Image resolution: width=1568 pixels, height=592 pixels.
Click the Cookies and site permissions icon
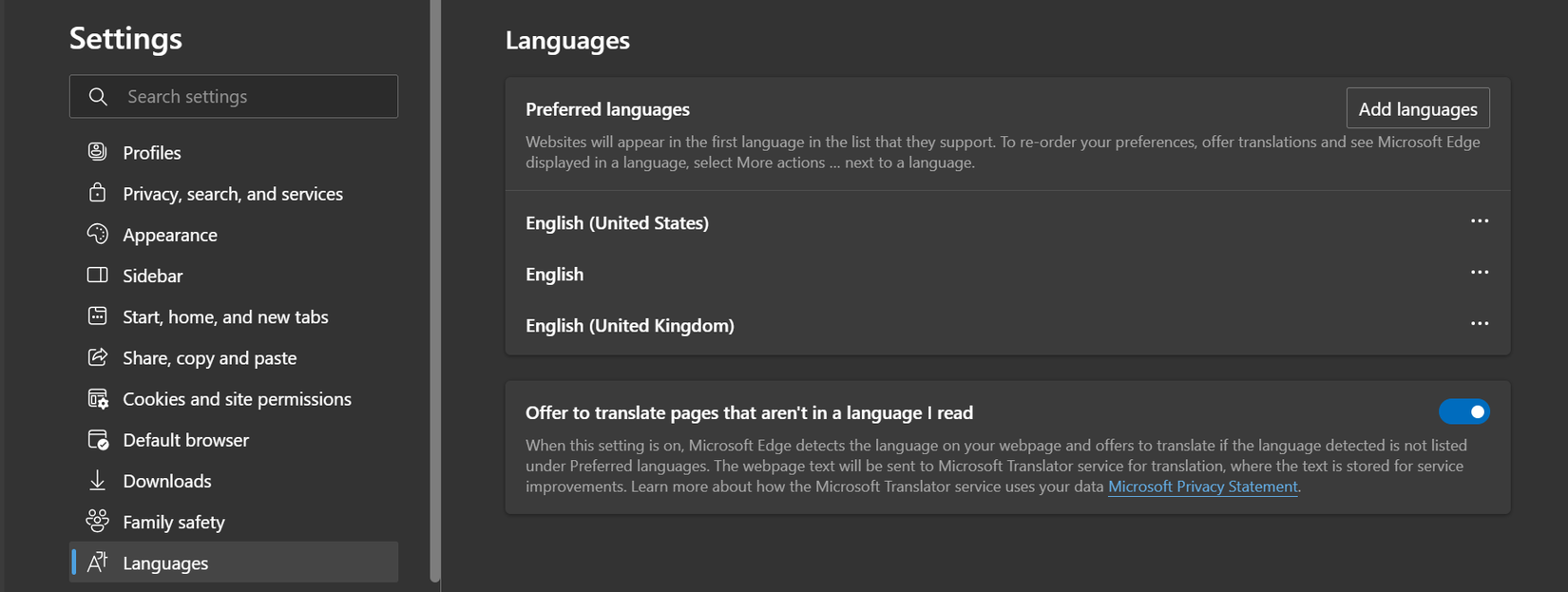(97, 399)
